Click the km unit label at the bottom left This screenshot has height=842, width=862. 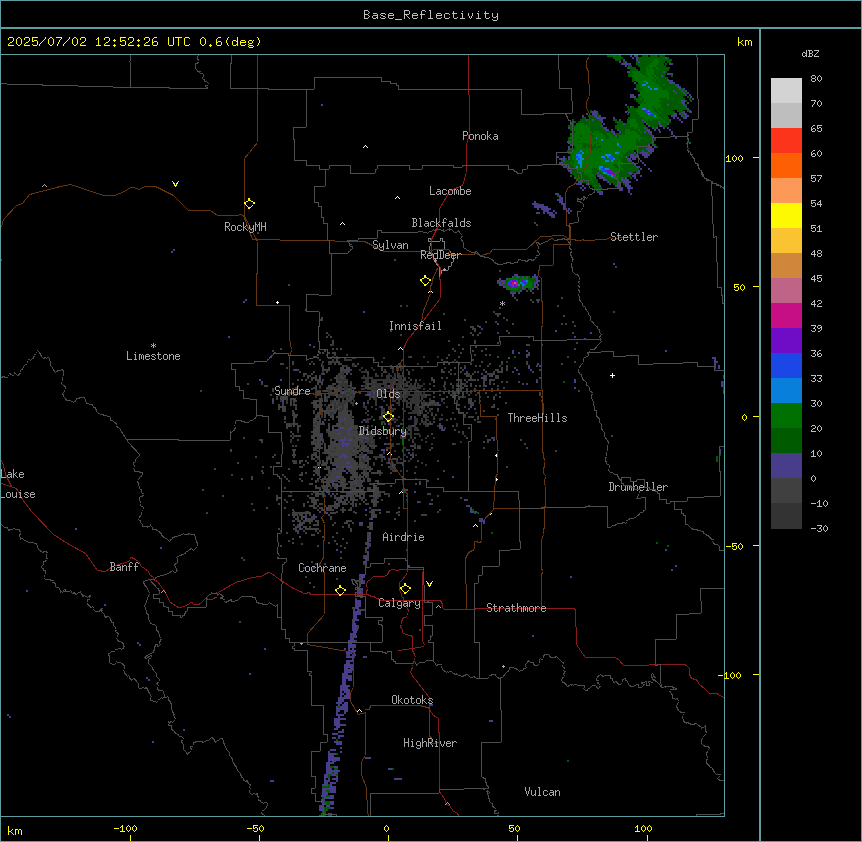click(15, 830)
